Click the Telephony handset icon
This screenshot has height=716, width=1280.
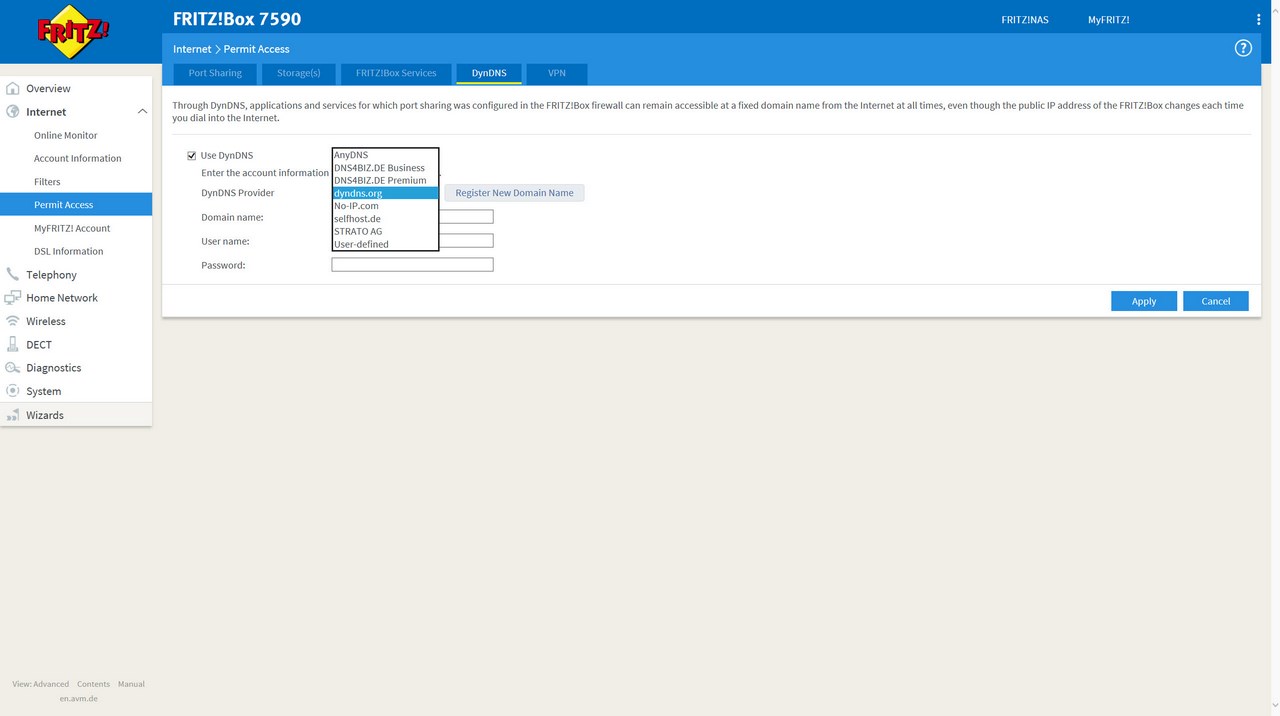pyautogui.click(x=13, y=274)
